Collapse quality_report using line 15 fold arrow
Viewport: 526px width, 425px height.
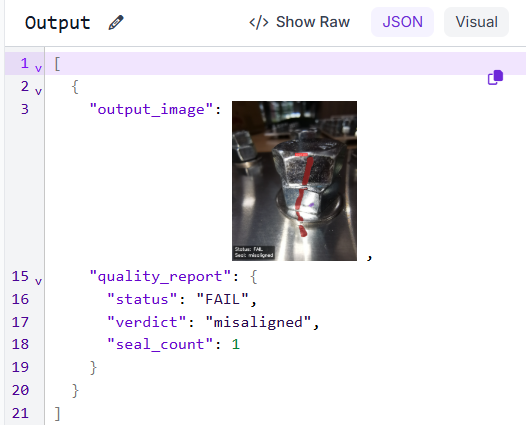39,281
